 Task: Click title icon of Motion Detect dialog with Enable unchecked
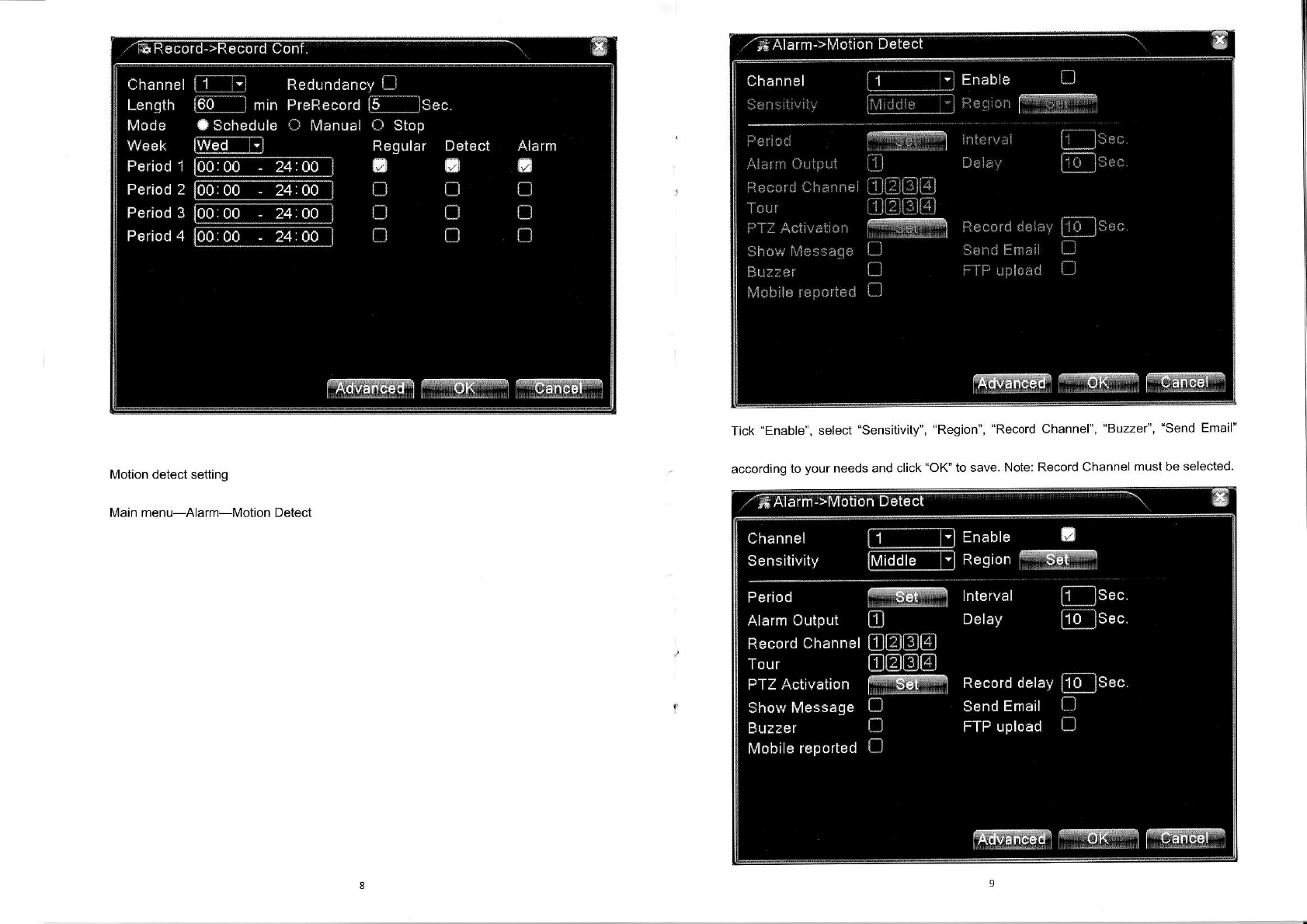coord(763,45)
